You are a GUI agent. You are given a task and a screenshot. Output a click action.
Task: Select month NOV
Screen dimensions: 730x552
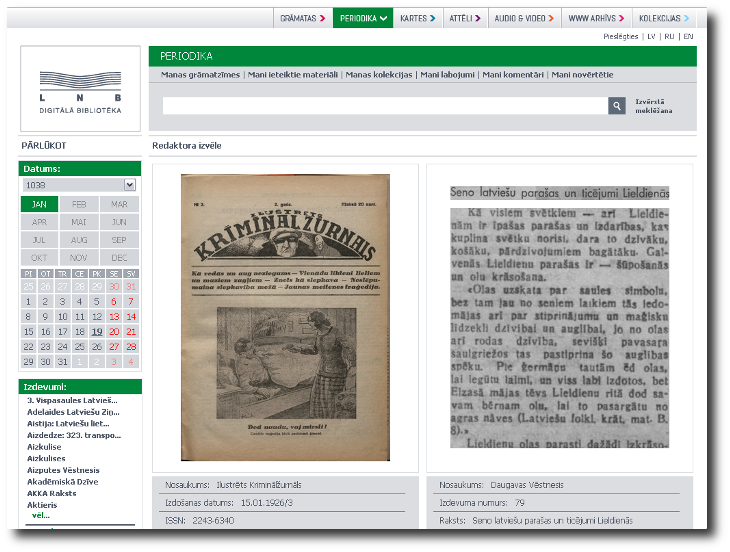pos(79,257)
